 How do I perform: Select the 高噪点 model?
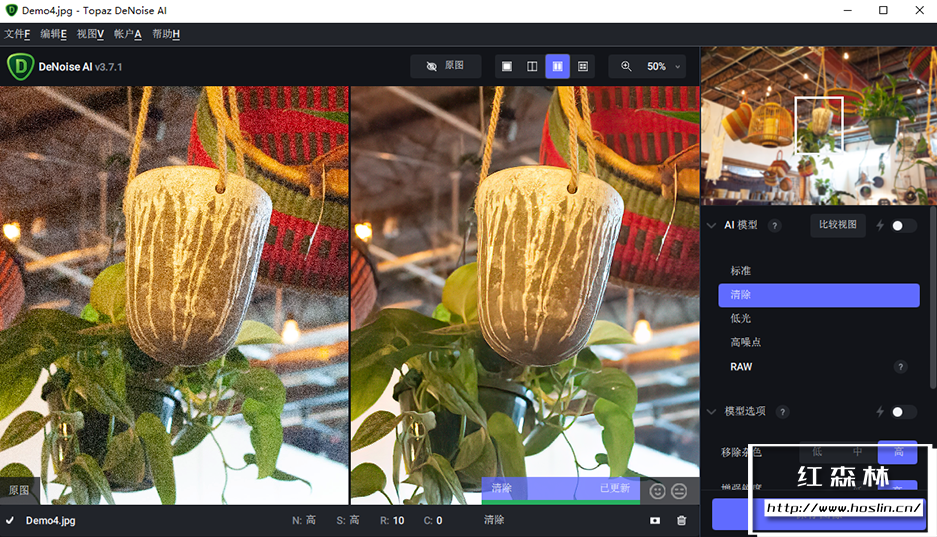[x=819, y=342]
